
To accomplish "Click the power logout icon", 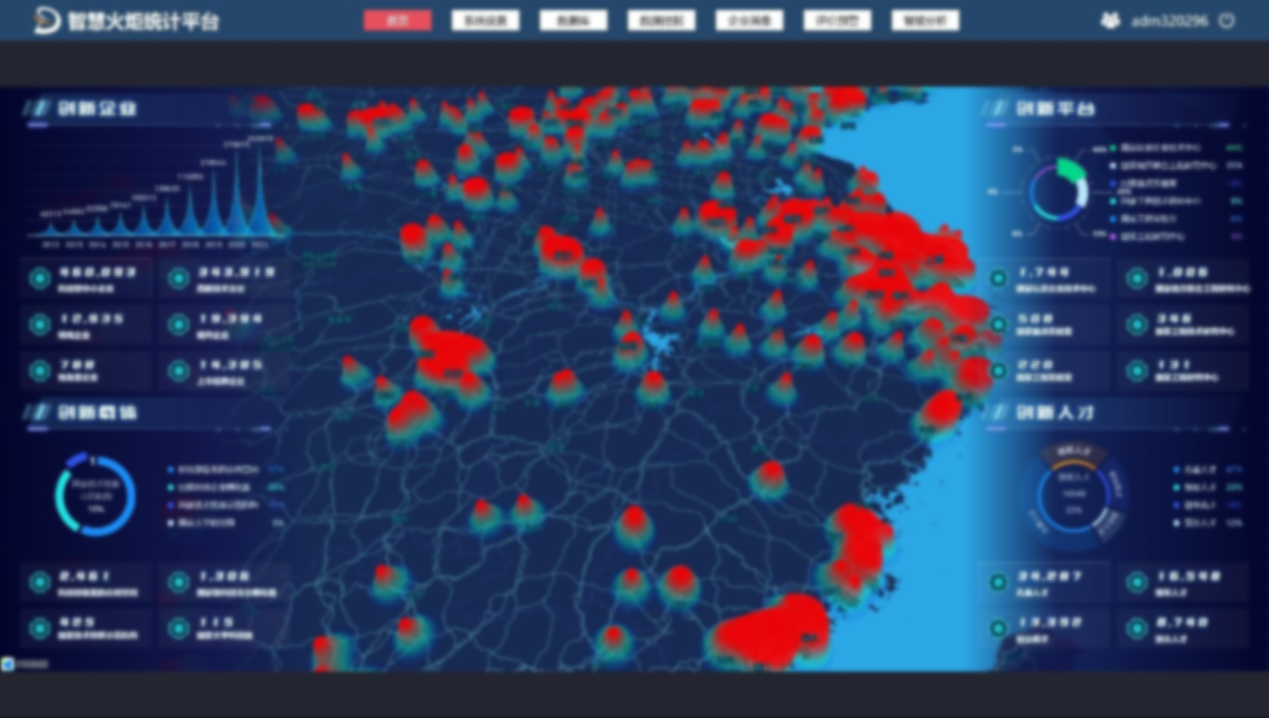I will (x=1227, y=21).
